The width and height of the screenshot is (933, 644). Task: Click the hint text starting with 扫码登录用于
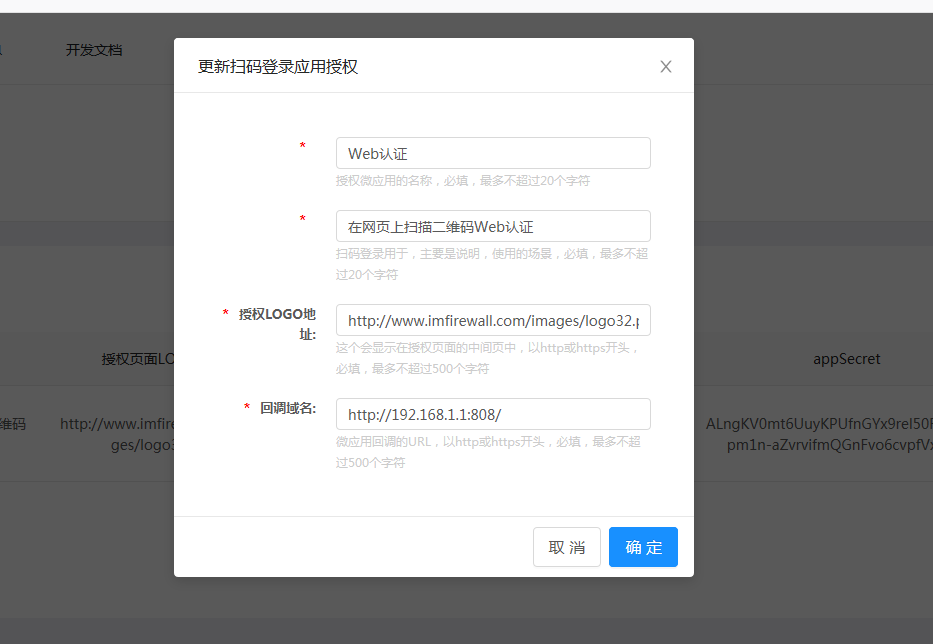491,264
